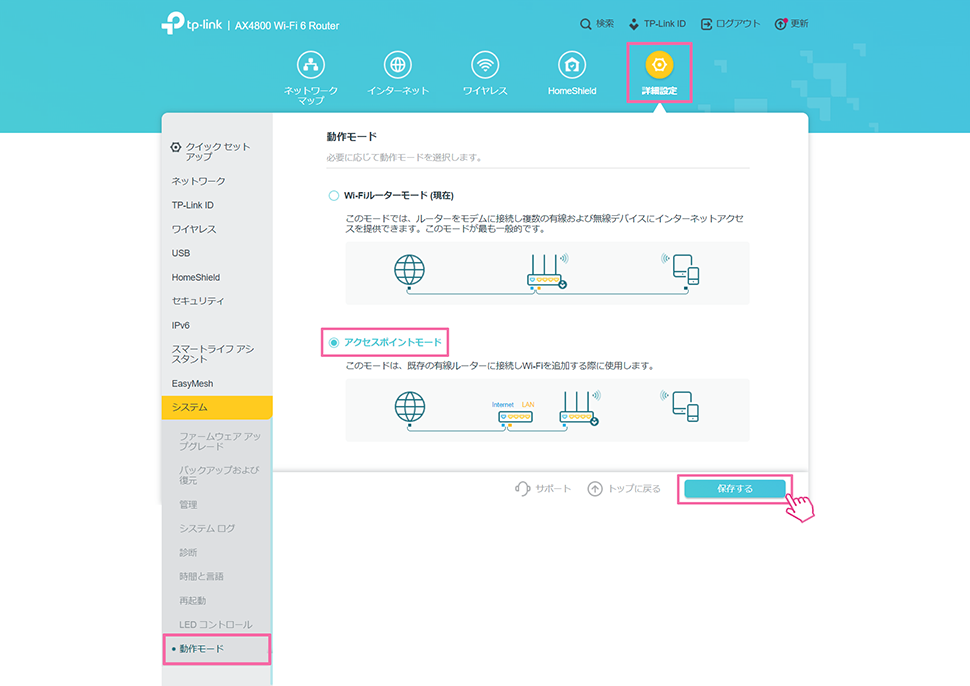The height and width of the screenshot is (686, 970).
Task: Expand ネットワーク in the sidebar
Action: point(199,181)
